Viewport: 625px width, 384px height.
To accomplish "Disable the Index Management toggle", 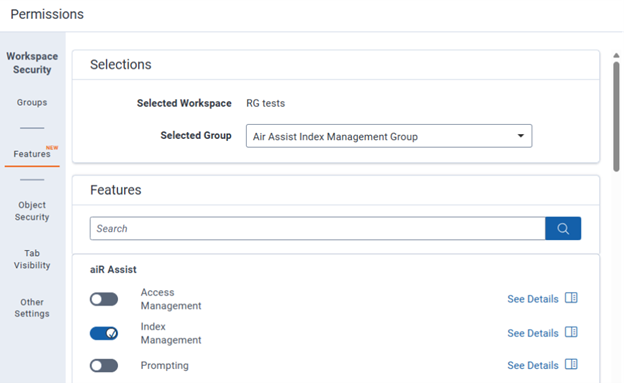I will coord(104,333).
